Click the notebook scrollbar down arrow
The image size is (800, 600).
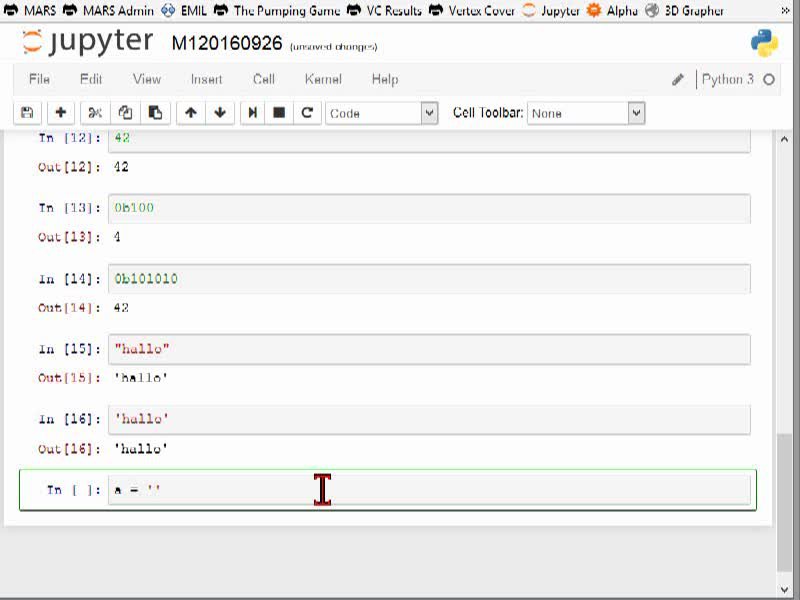pos(784,590)
